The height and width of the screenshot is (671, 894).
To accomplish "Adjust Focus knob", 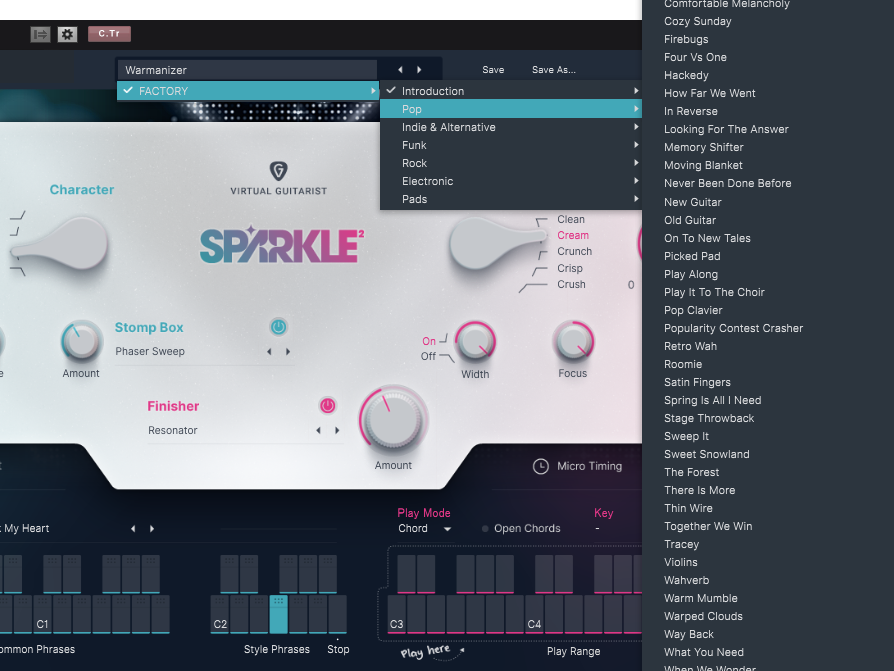I will pyautogui.click(x=573, y=341).
